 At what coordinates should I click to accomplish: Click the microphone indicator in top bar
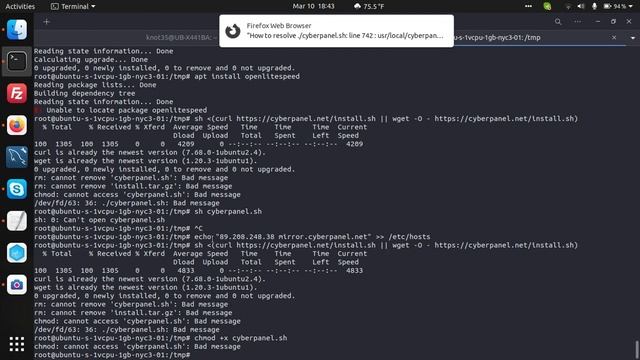click(x=594, y=6)
